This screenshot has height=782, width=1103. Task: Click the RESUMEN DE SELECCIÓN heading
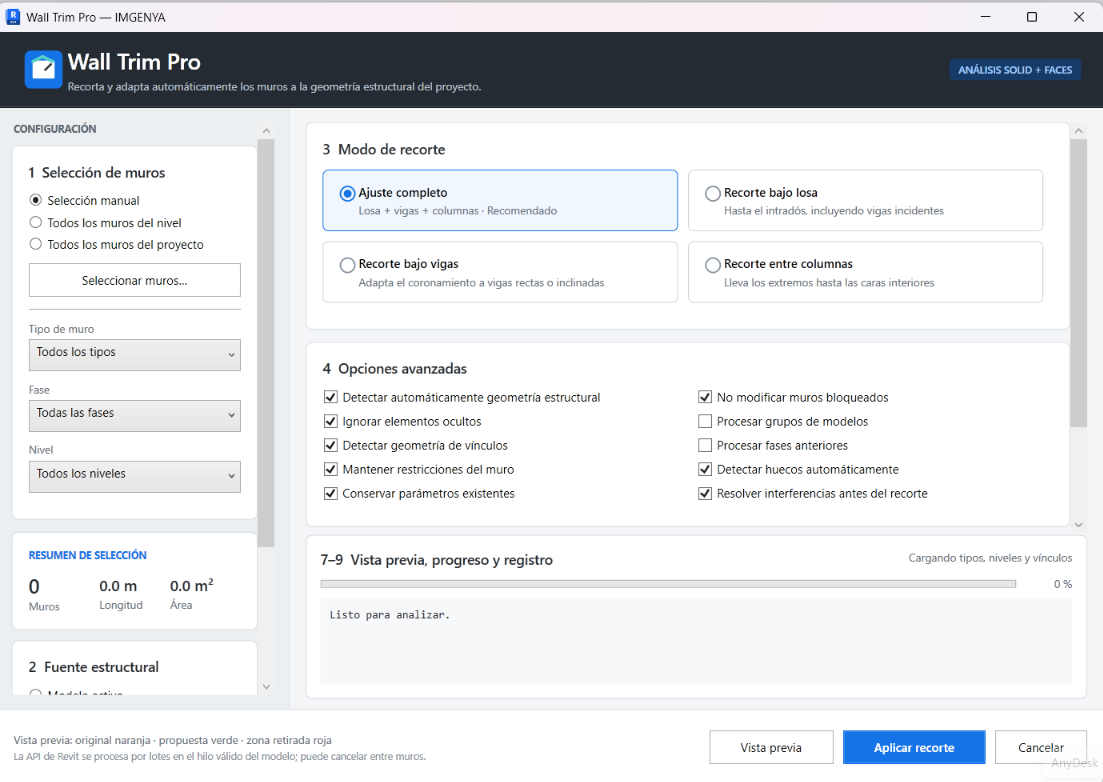[x=88, y=555]
